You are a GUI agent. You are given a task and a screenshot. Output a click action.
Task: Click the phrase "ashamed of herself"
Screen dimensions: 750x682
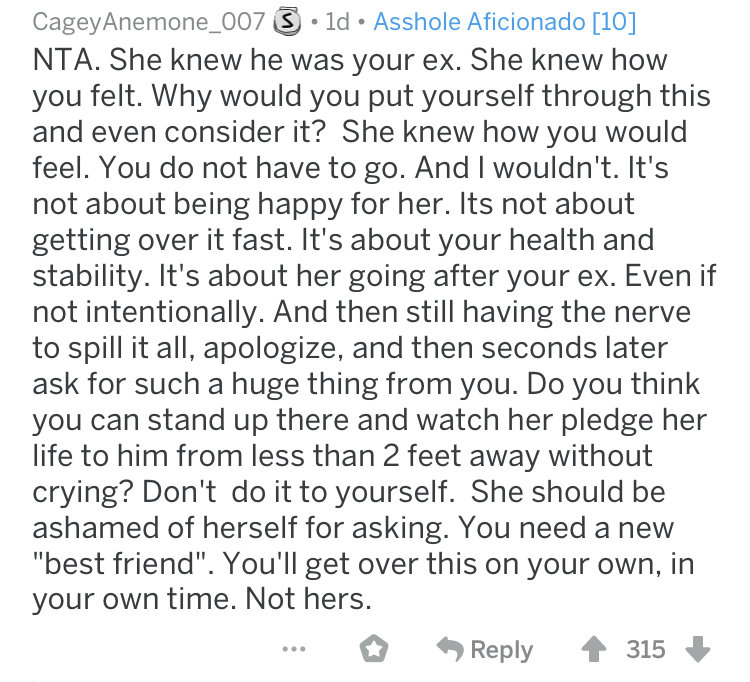165,527
